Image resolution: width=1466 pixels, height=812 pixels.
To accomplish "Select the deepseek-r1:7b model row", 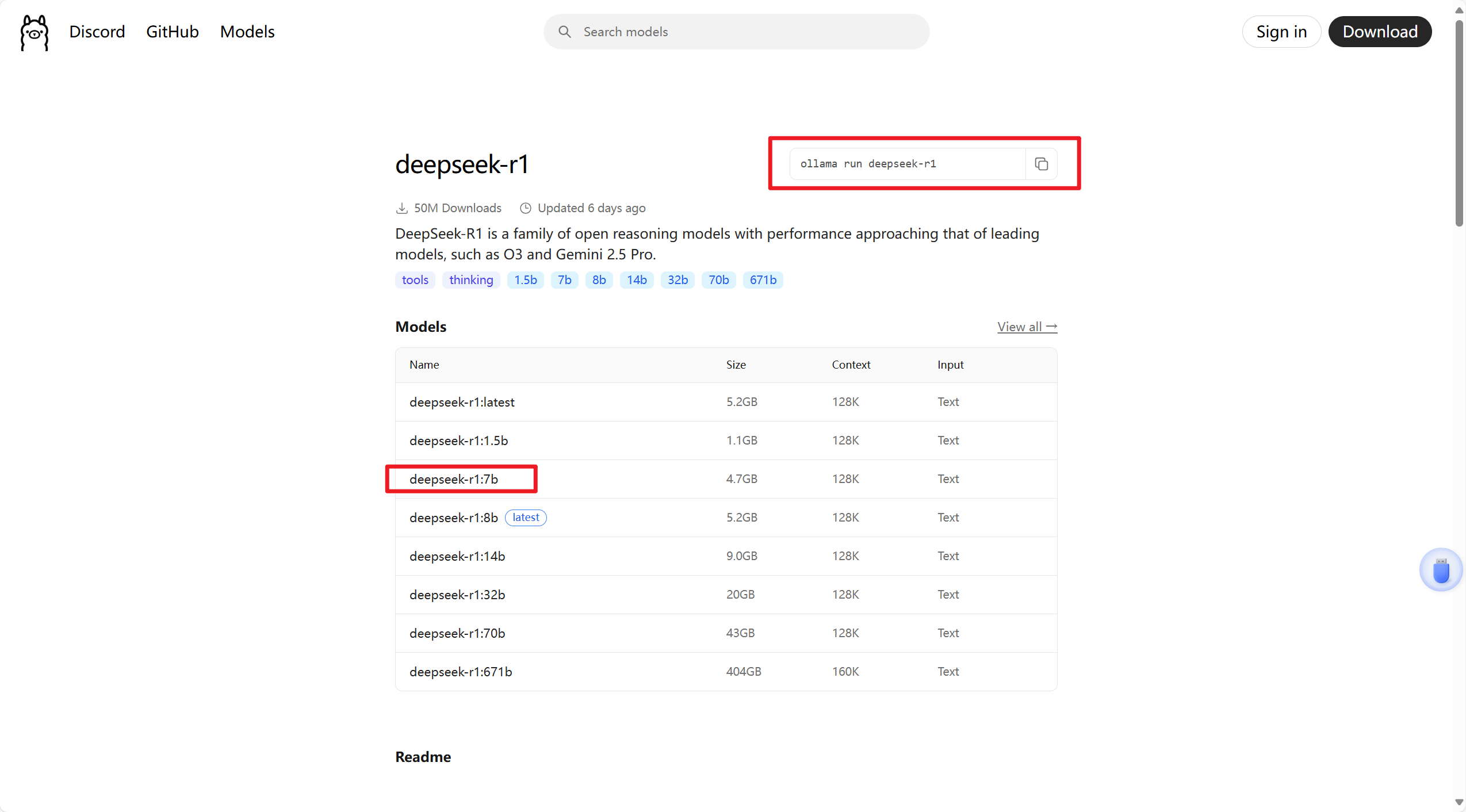I will pos(454,478).
